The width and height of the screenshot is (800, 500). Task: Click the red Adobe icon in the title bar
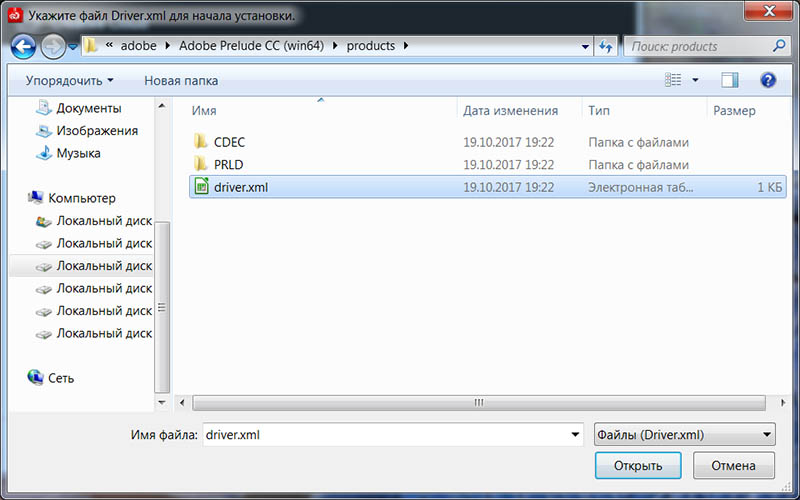tap(15, 15)
